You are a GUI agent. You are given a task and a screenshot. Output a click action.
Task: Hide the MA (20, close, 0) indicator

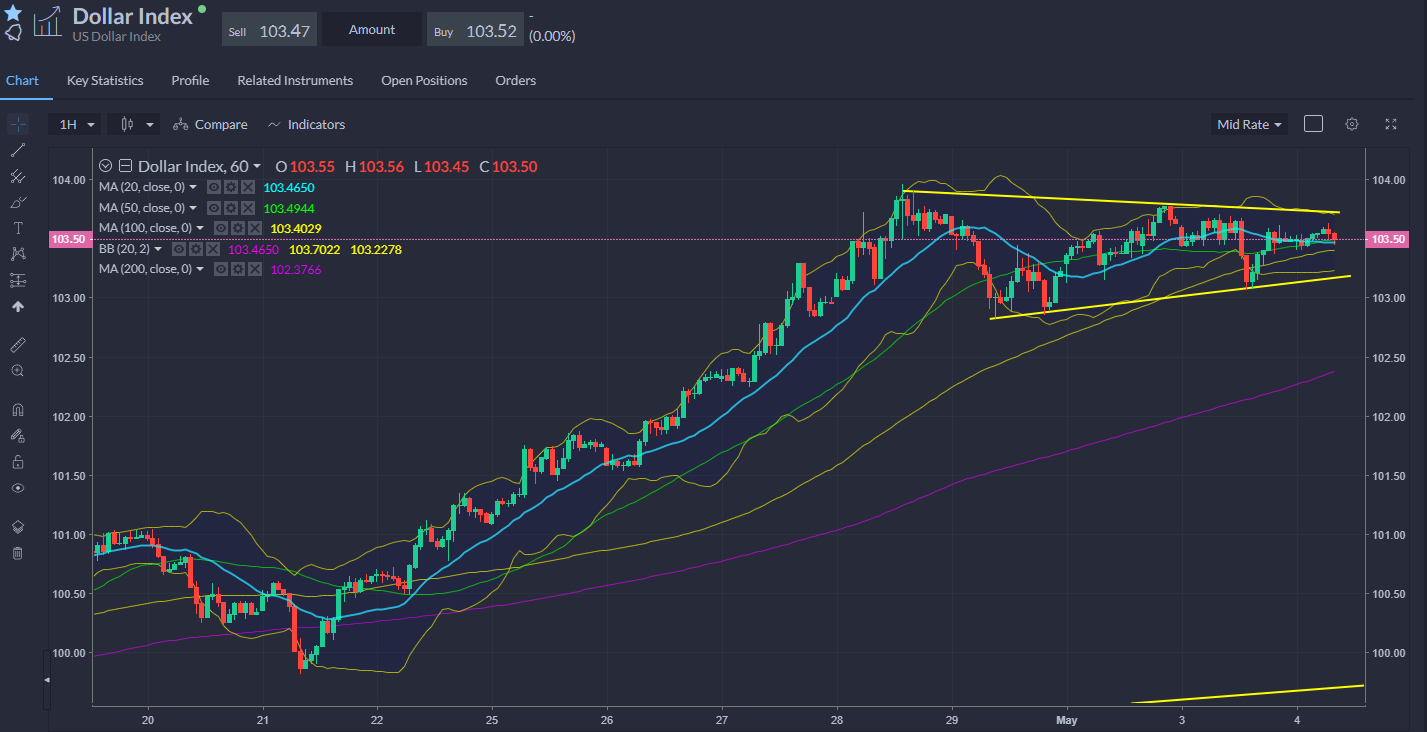[213, 188]
